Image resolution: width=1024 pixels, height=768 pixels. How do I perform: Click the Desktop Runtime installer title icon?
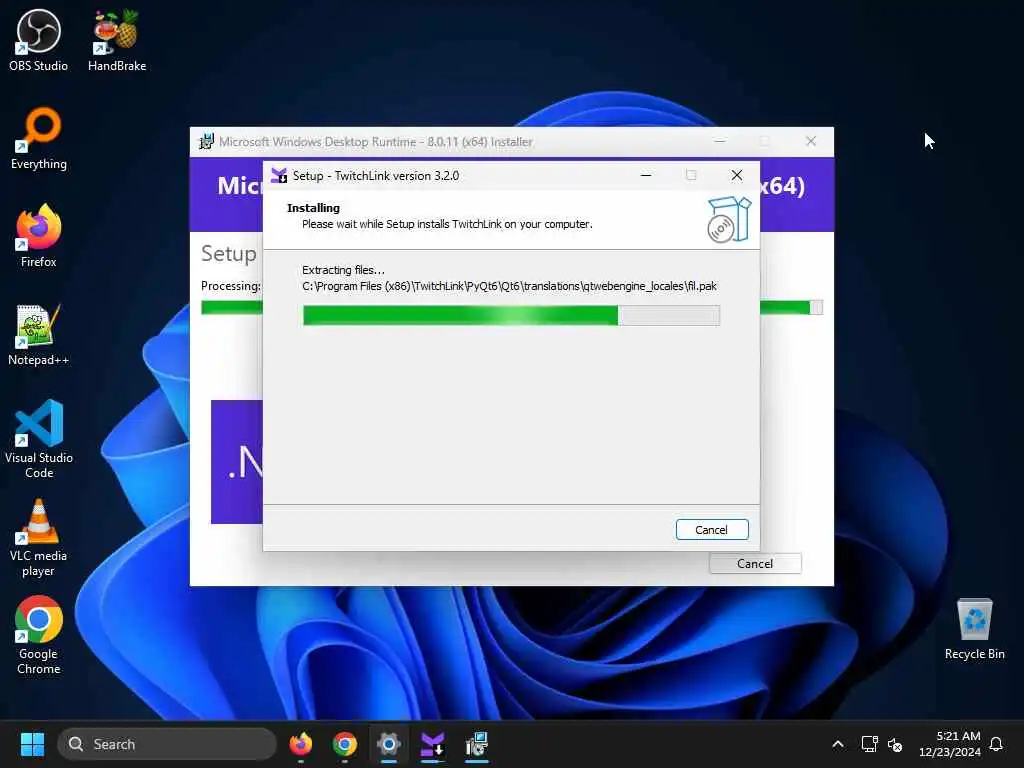click(206, 142)
